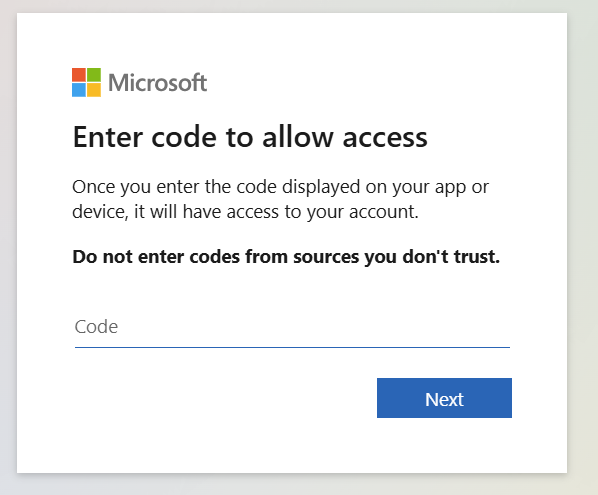Click the gray Microsoft wordmark text
This screenshot has width=598, height=495.
[x=158, y=82]
